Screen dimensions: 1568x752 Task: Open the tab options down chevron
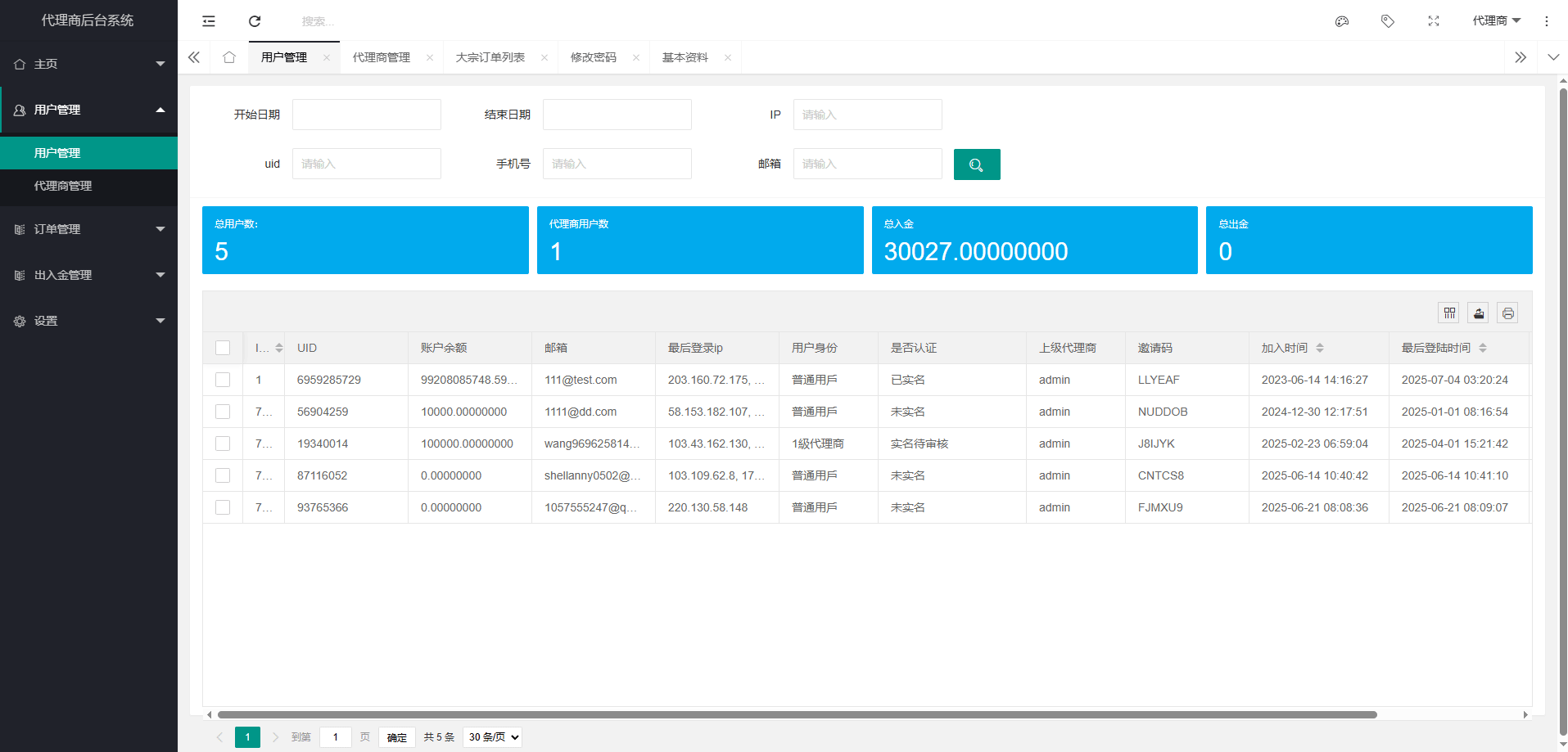(x=1553, y=57)
